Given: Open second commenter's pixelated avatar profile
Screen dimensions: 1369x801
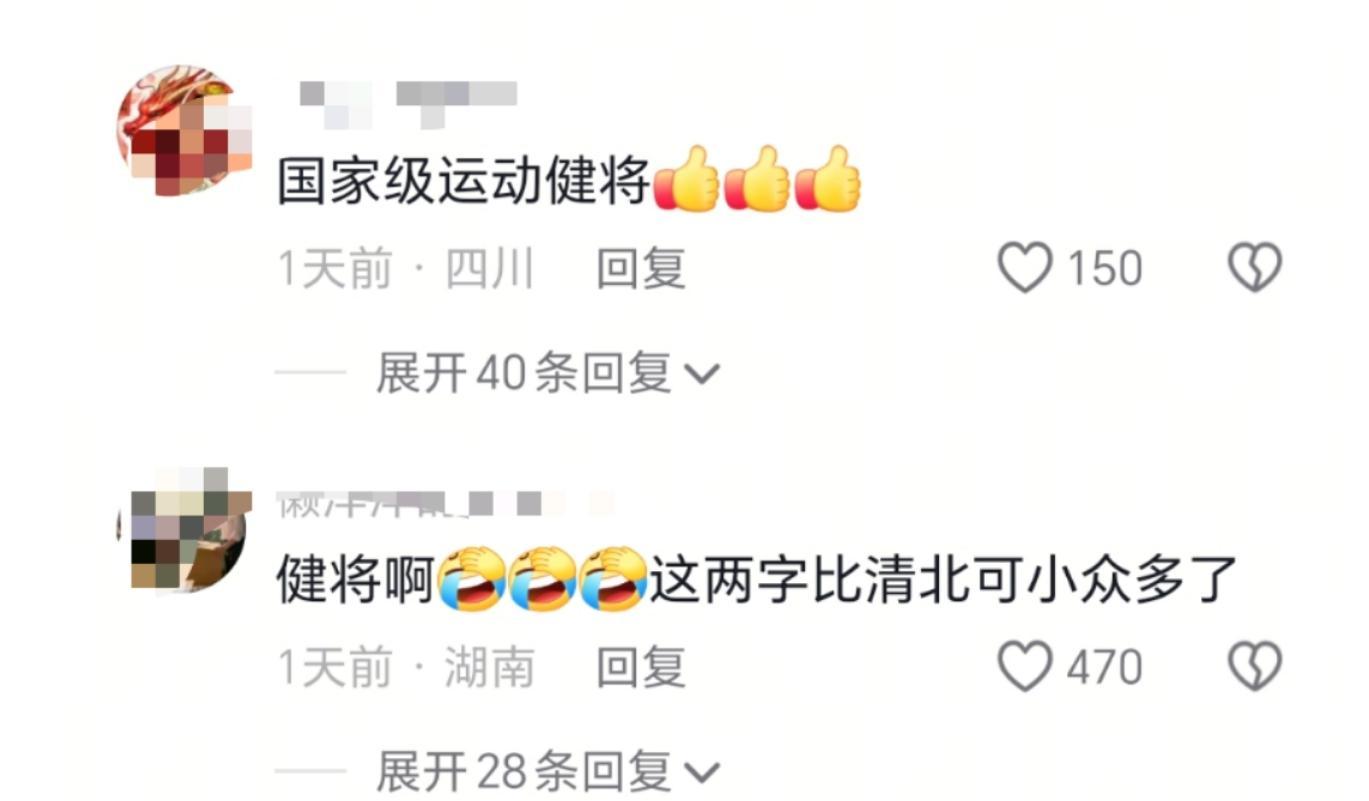Looking at the screenshot, I should (181, 529).
